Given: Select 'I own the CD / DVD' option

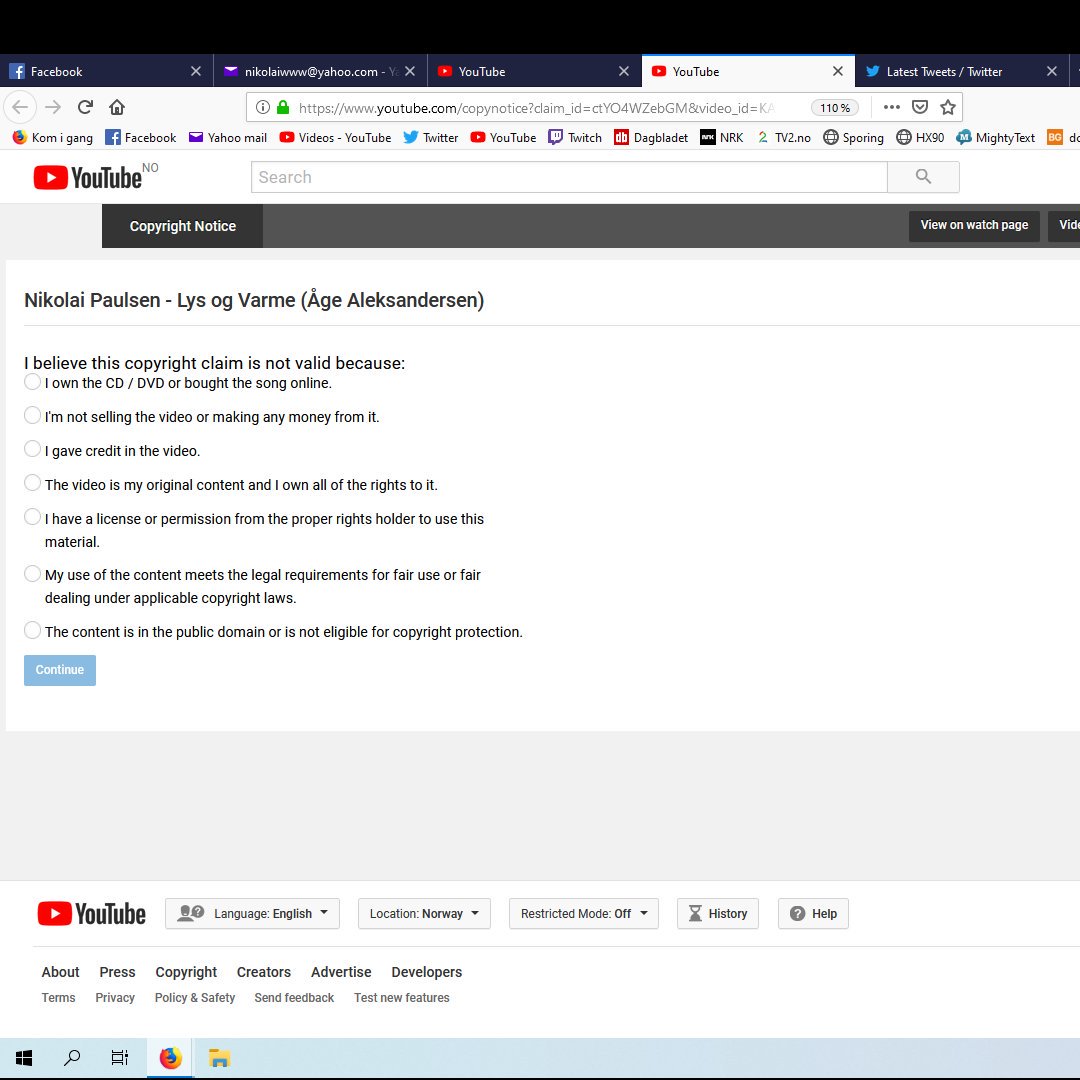Looking at the screenshot, I should pyautogui.click(x=32, y=382).
